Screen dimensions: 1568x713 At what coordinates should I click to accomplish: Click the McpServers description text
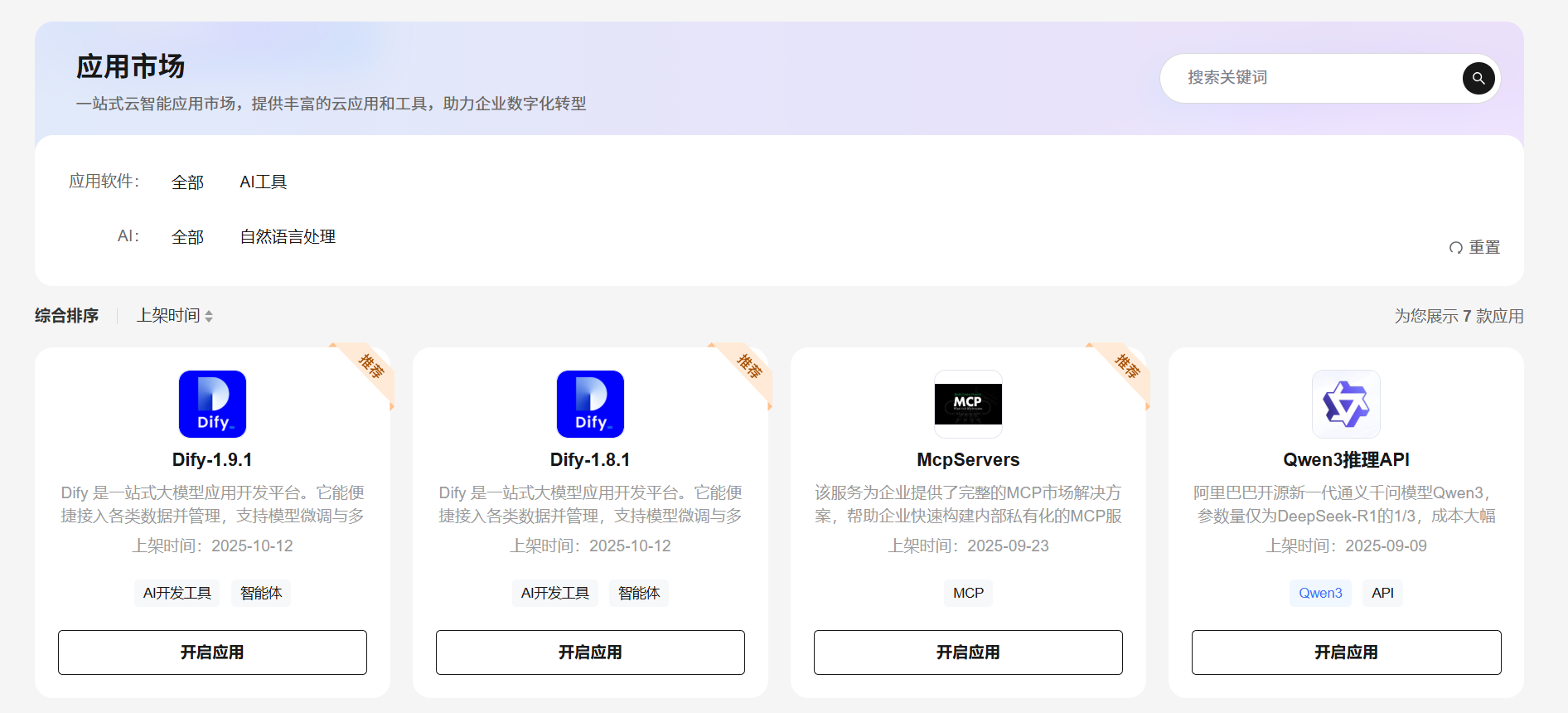[968, 505]
